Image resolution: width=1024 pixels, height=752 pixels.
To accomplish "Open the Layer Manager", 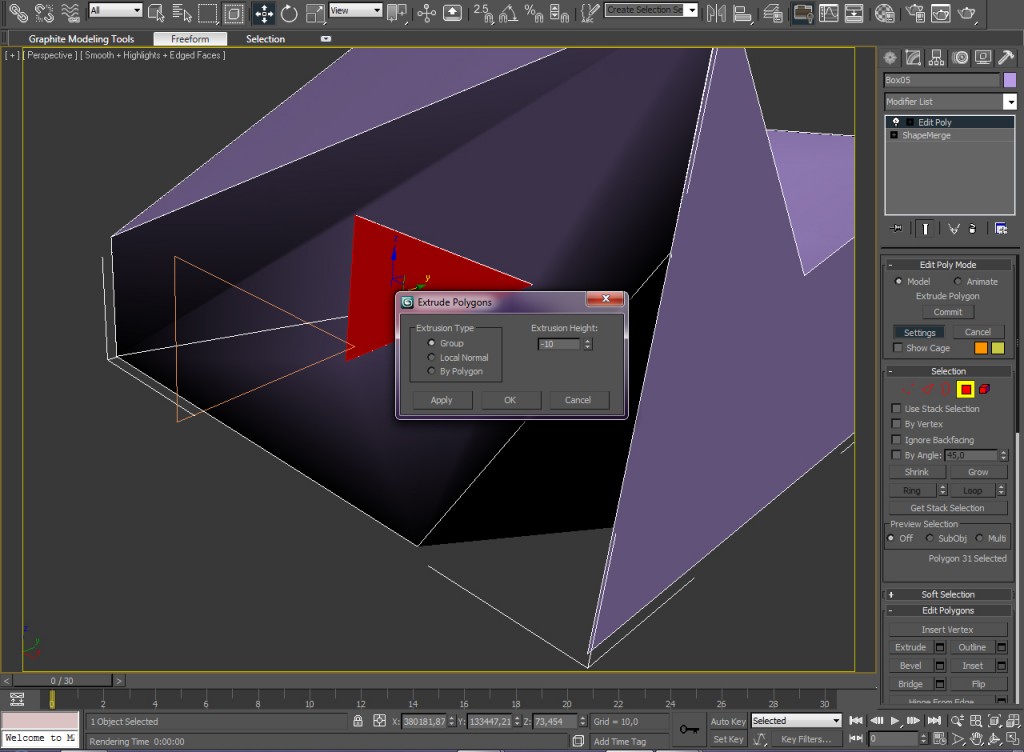I will pyautogui.click(x=773, y=12).
